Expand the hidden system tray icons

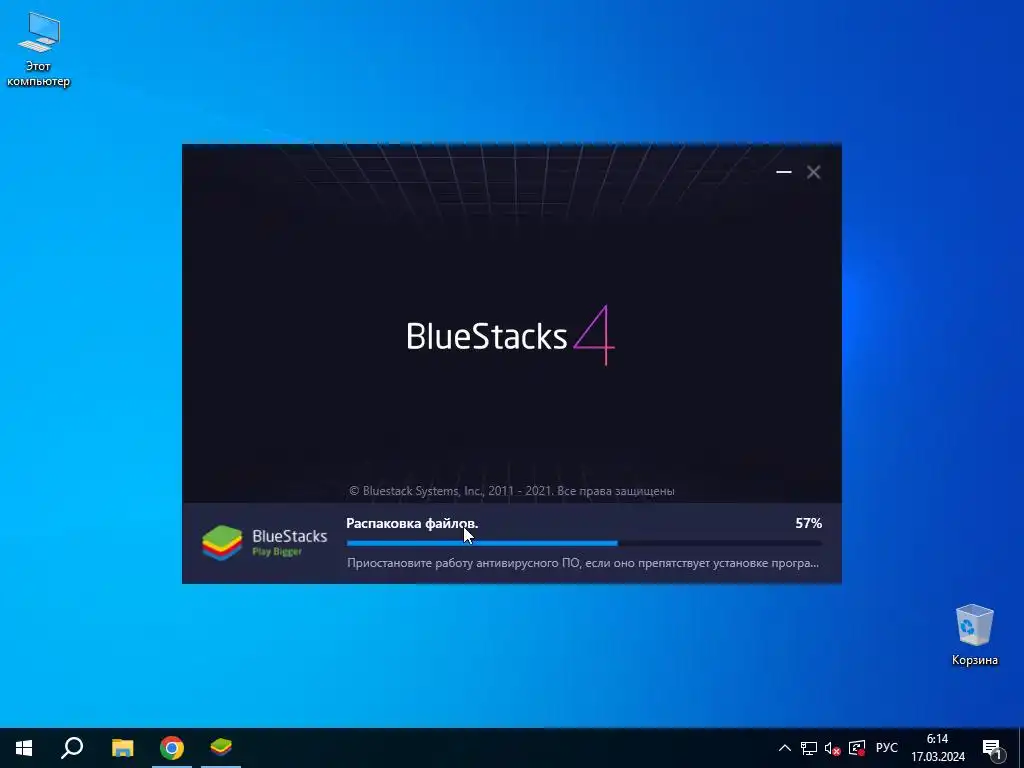[x=785, y=748]
